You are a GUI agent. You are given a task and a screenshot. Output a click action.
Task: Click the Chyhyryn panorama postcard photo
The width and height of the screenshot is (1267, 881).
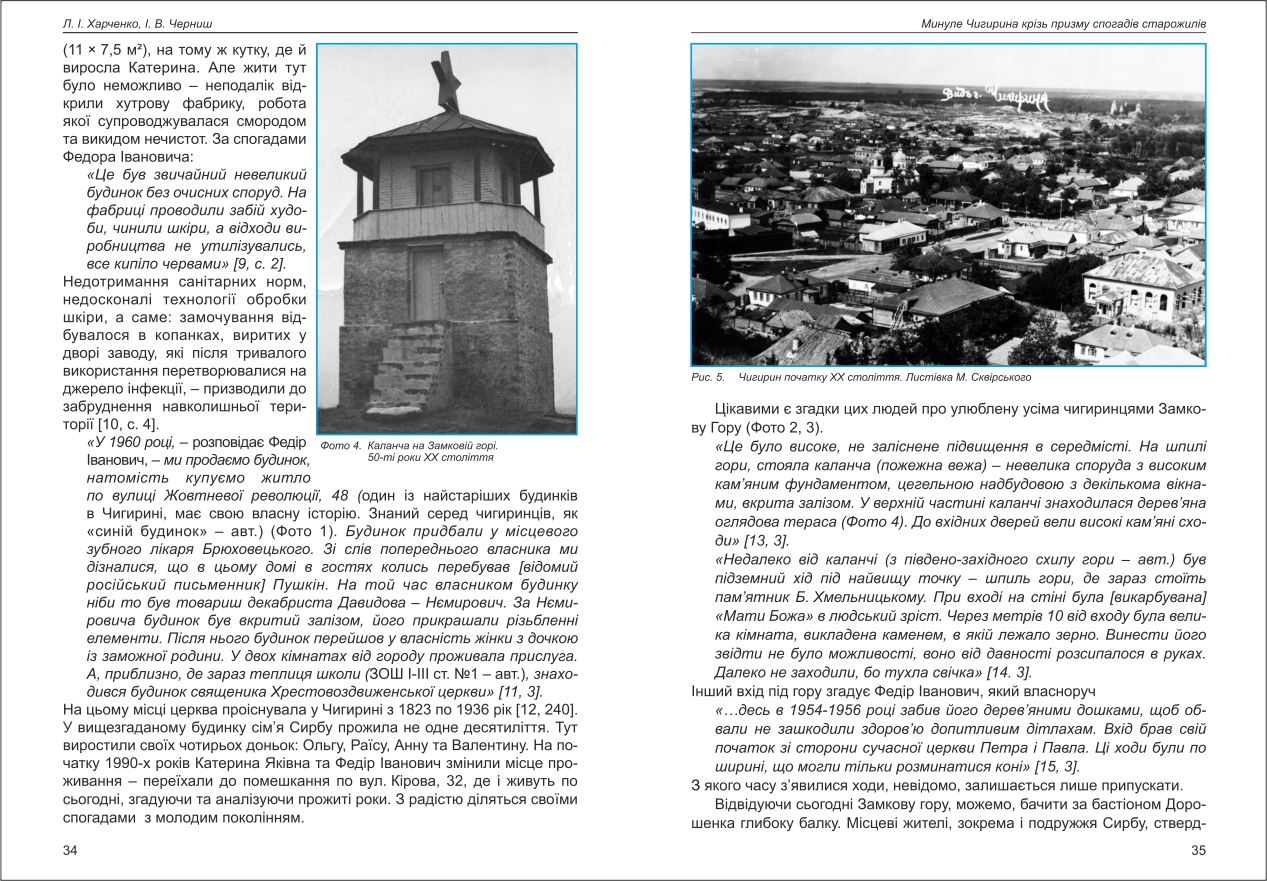tap(948, 205)
